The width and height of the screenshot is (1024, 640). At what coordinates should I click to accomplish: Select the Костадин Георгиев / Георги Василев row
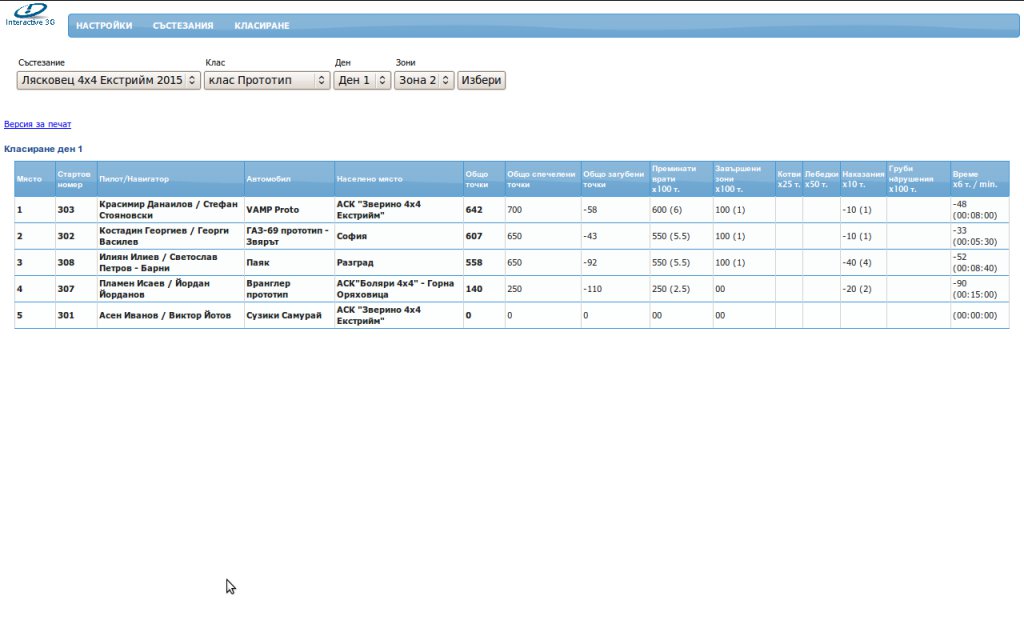[x=168, y=236]
